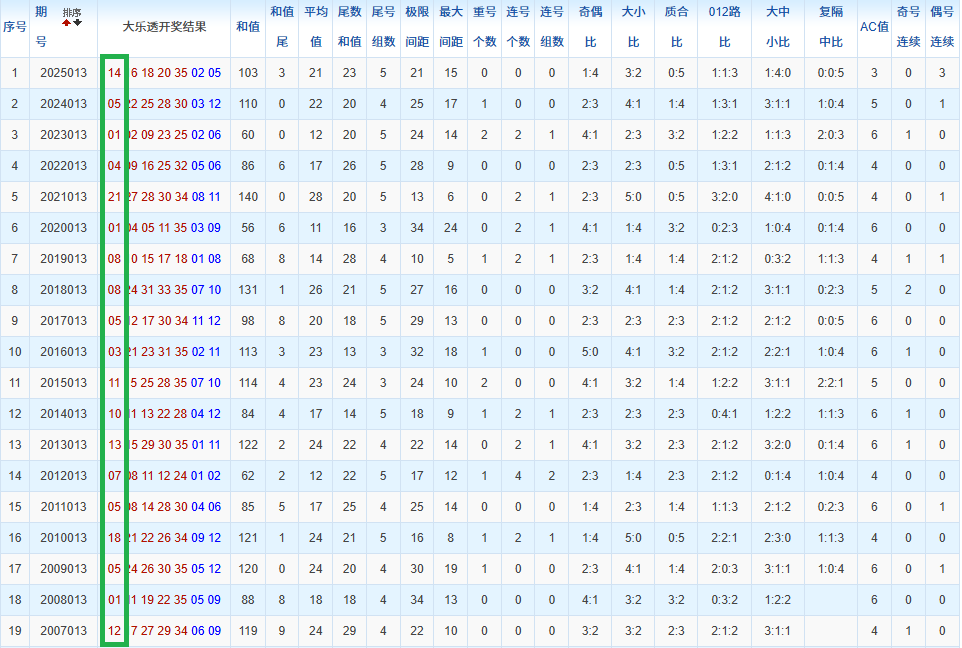Select period number 2012013
Screen dimensions: 962x648
click(64, 476)
